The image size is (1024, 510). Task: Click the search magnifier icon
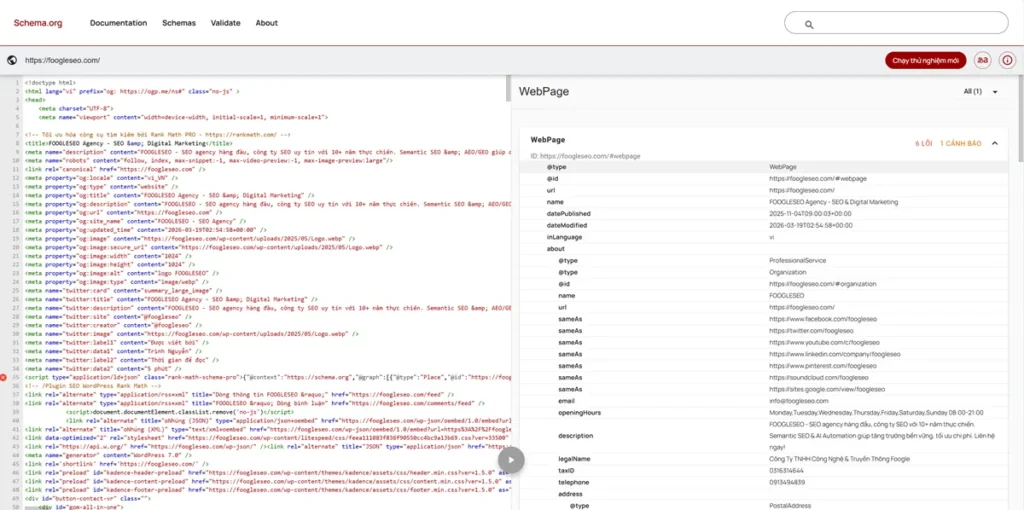[x=808, y=24]
